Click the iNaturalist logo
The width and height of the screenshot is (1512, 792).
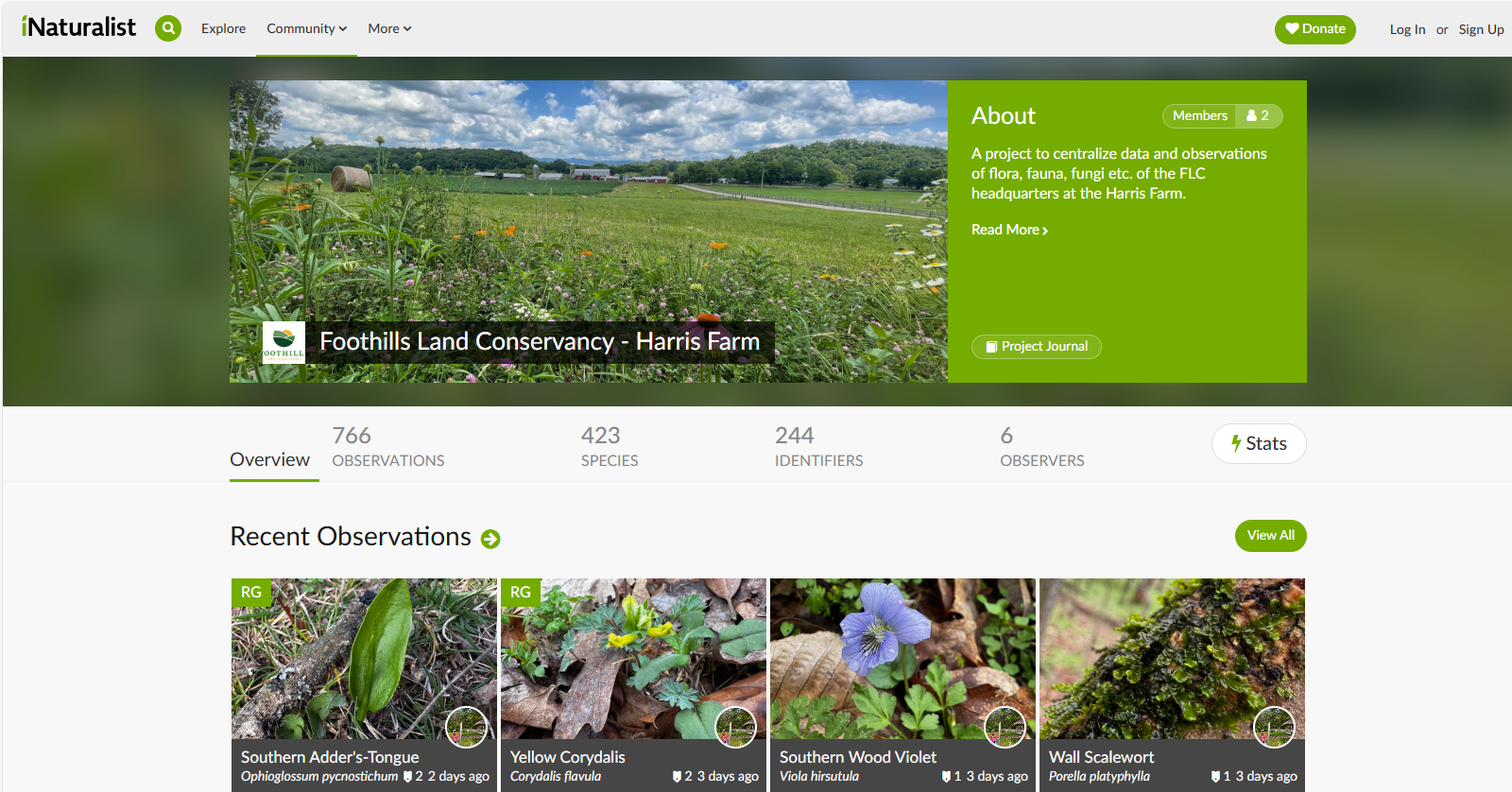tap(78, 27)
